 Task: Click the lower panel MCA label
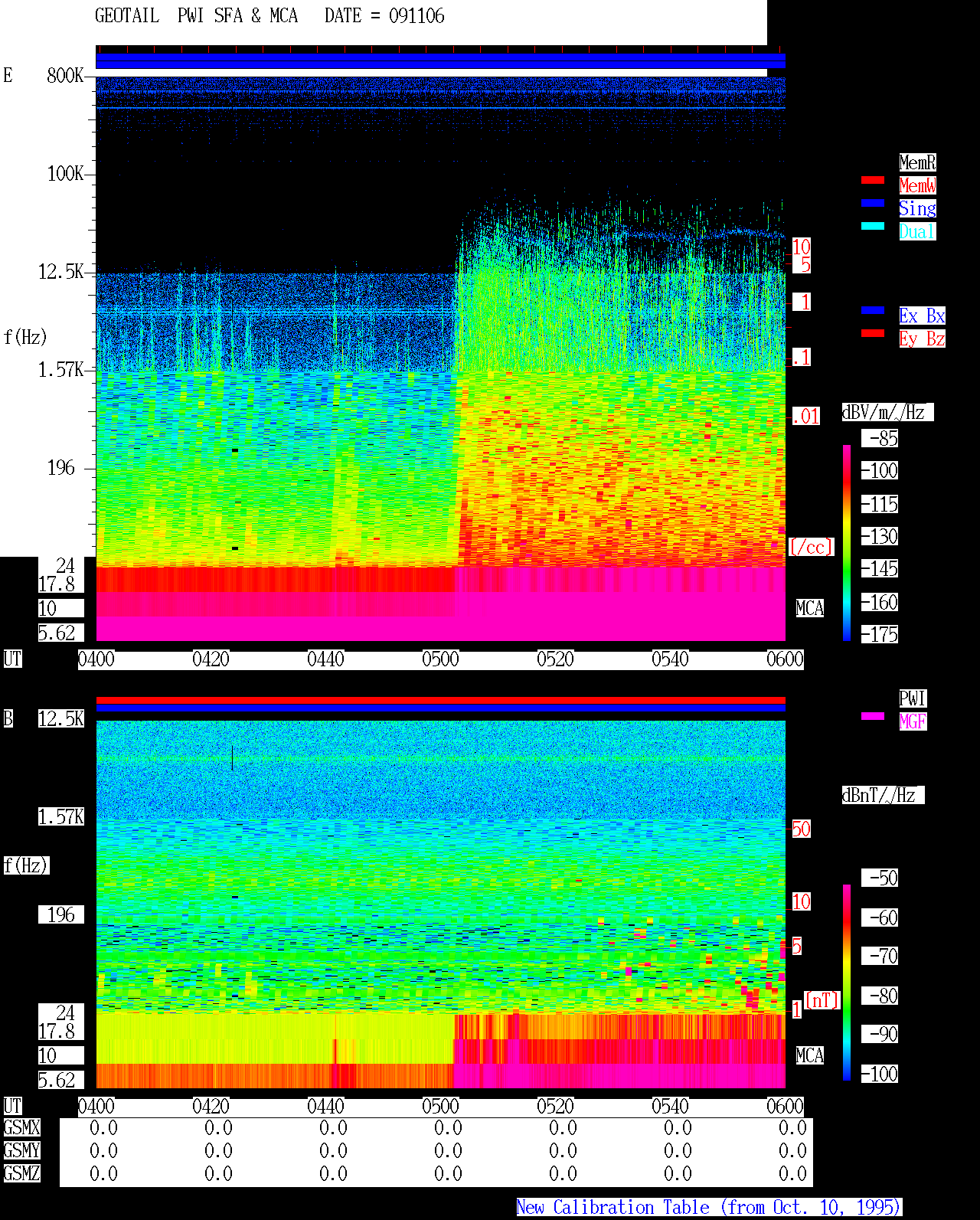(810, 1055)
